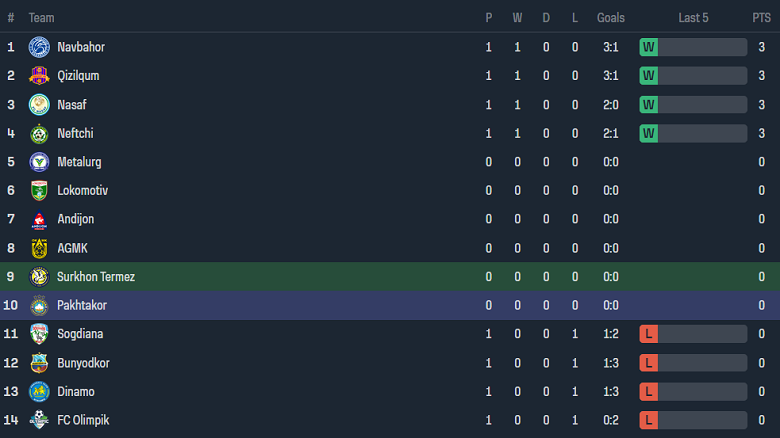Click the Andijon club crest
This screenshot has height=438, width=780.
39,219
